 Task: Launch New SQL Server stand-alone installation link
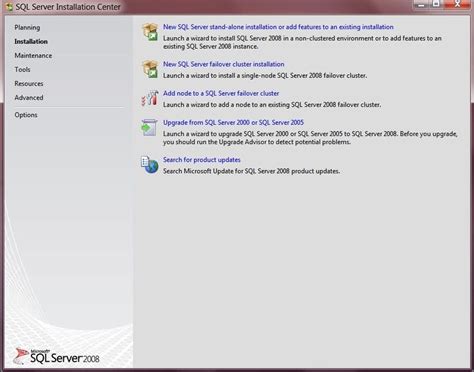[x=278, y=27]
